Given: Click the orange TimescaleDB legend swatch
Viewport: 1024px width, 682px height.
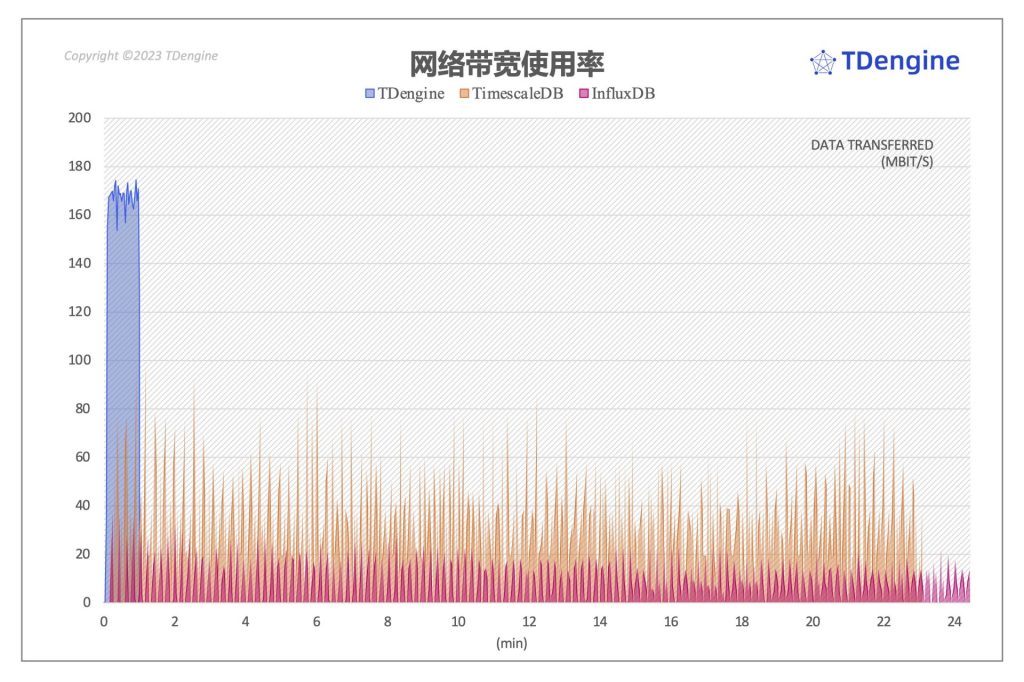Looking at the screenshot, I should (464, 93).
